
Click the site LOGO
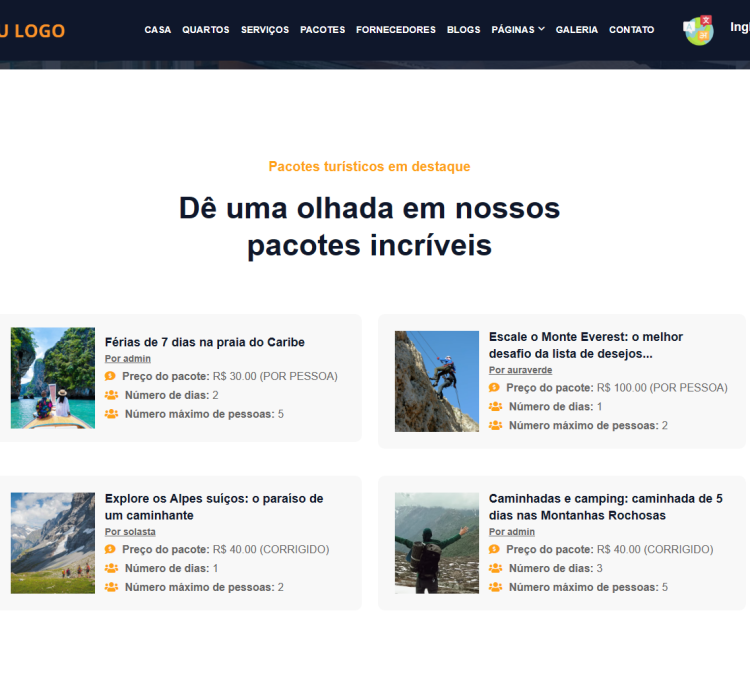pos(33,31)
